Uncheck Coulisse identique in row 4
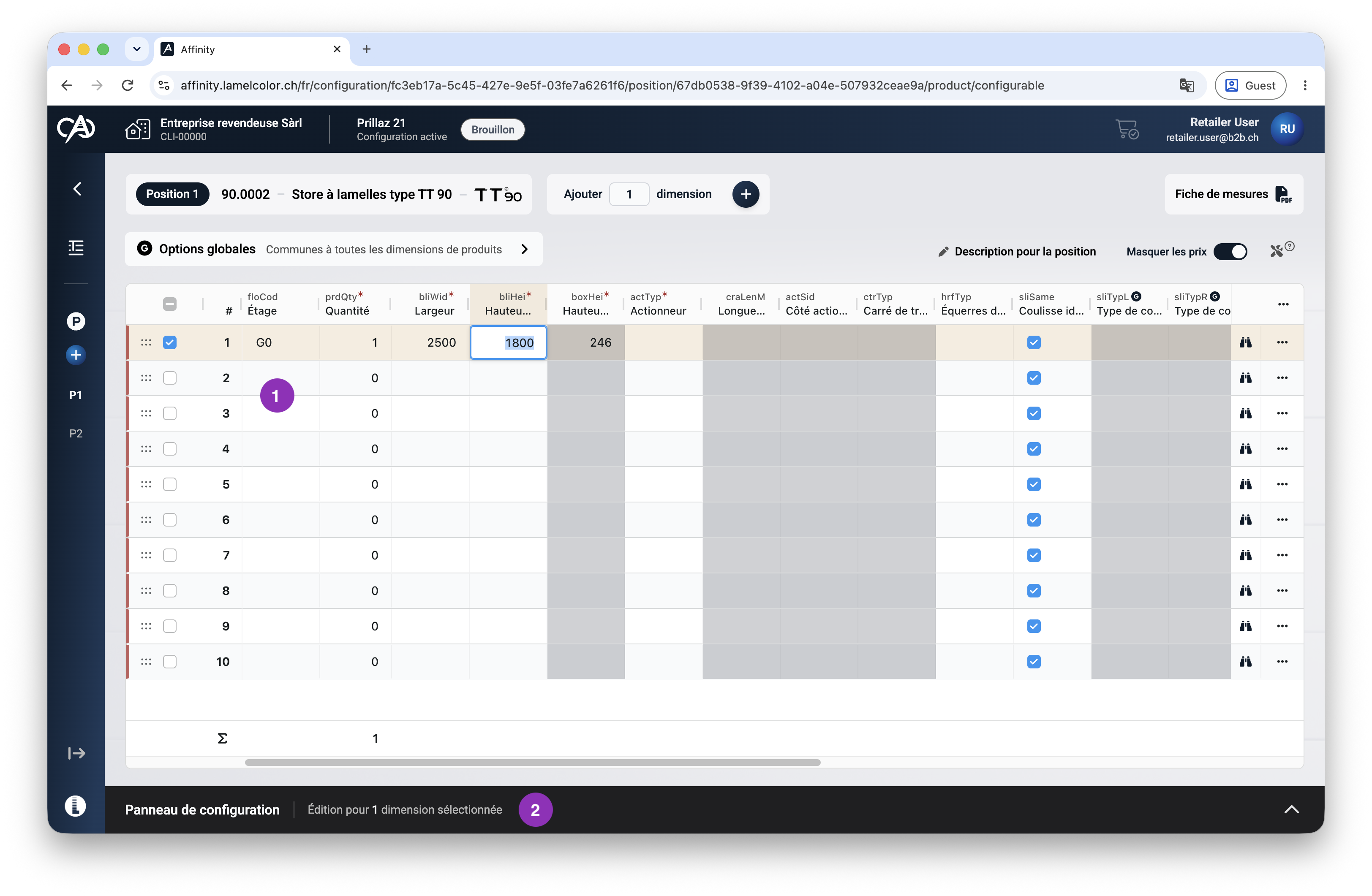The image size is (1372, 896). click(x=1034, y=449)
